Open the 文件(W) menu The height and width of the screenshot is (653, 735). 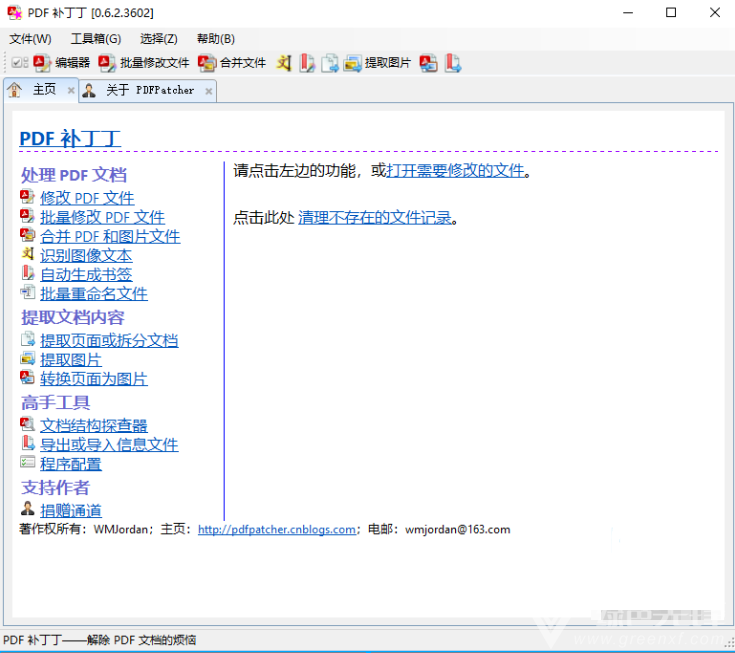click(x=30, y=39)
